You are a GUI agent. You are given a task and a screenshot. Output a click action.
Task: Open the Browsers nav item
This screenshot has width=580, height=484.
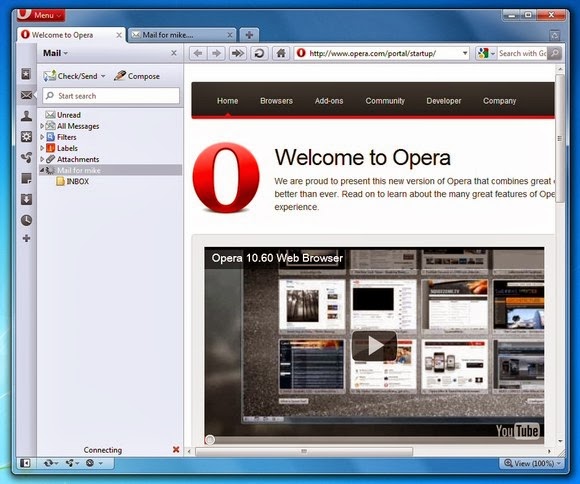(276, 101)
